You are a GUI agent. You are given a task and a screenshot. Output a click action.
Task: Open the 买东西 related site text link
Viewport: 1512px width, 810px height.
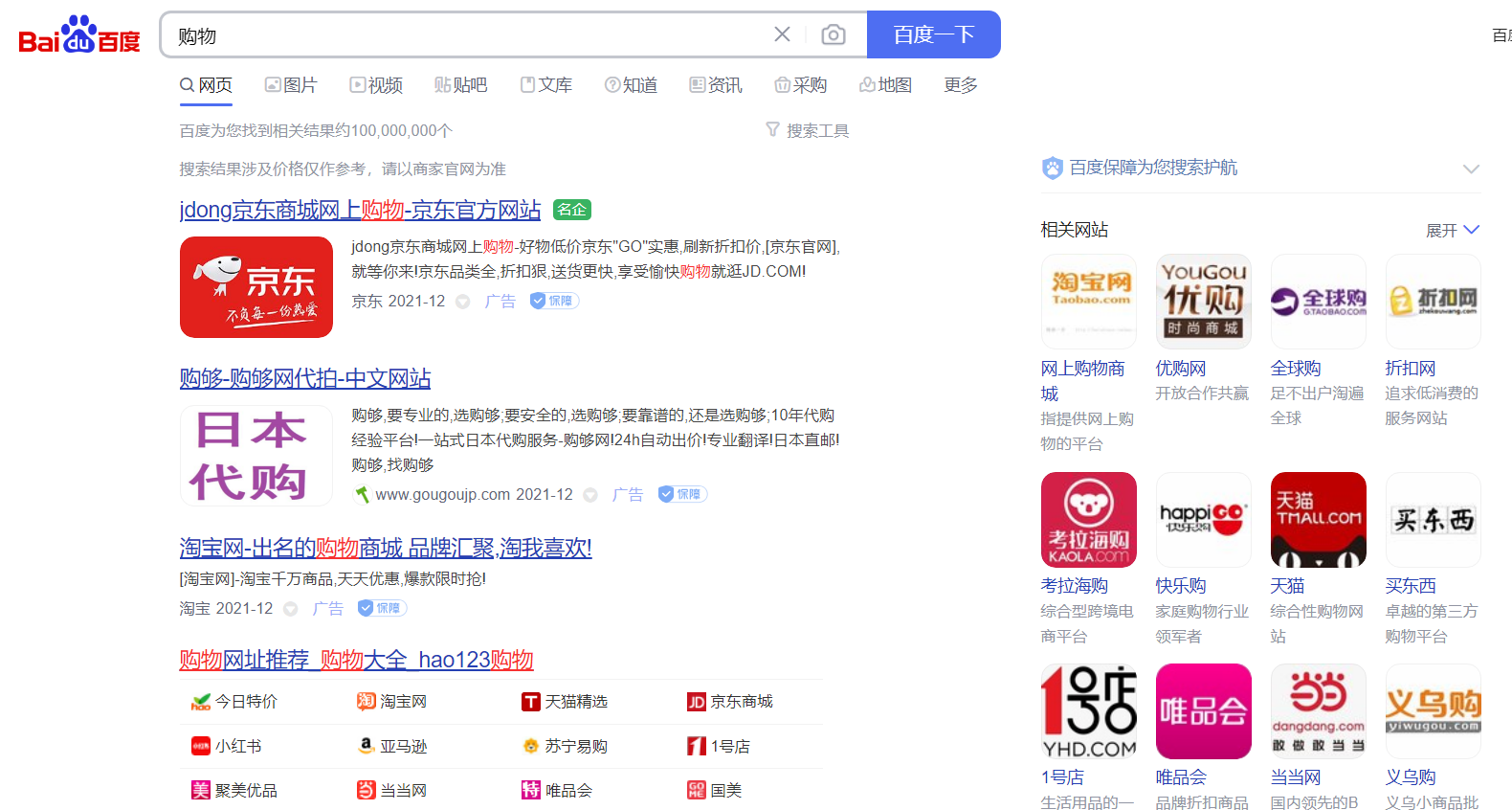(x=1411, y=586)
